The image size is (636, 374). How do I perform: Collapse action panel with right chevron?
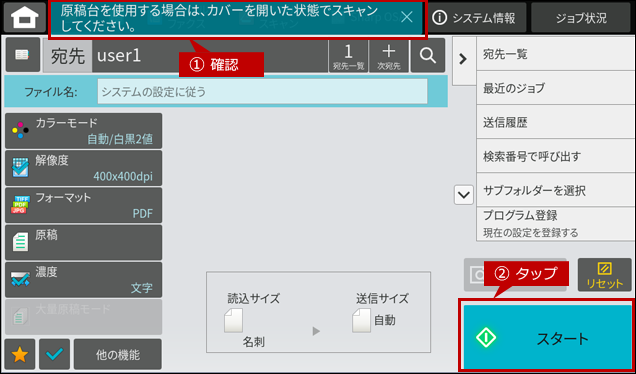464,60
